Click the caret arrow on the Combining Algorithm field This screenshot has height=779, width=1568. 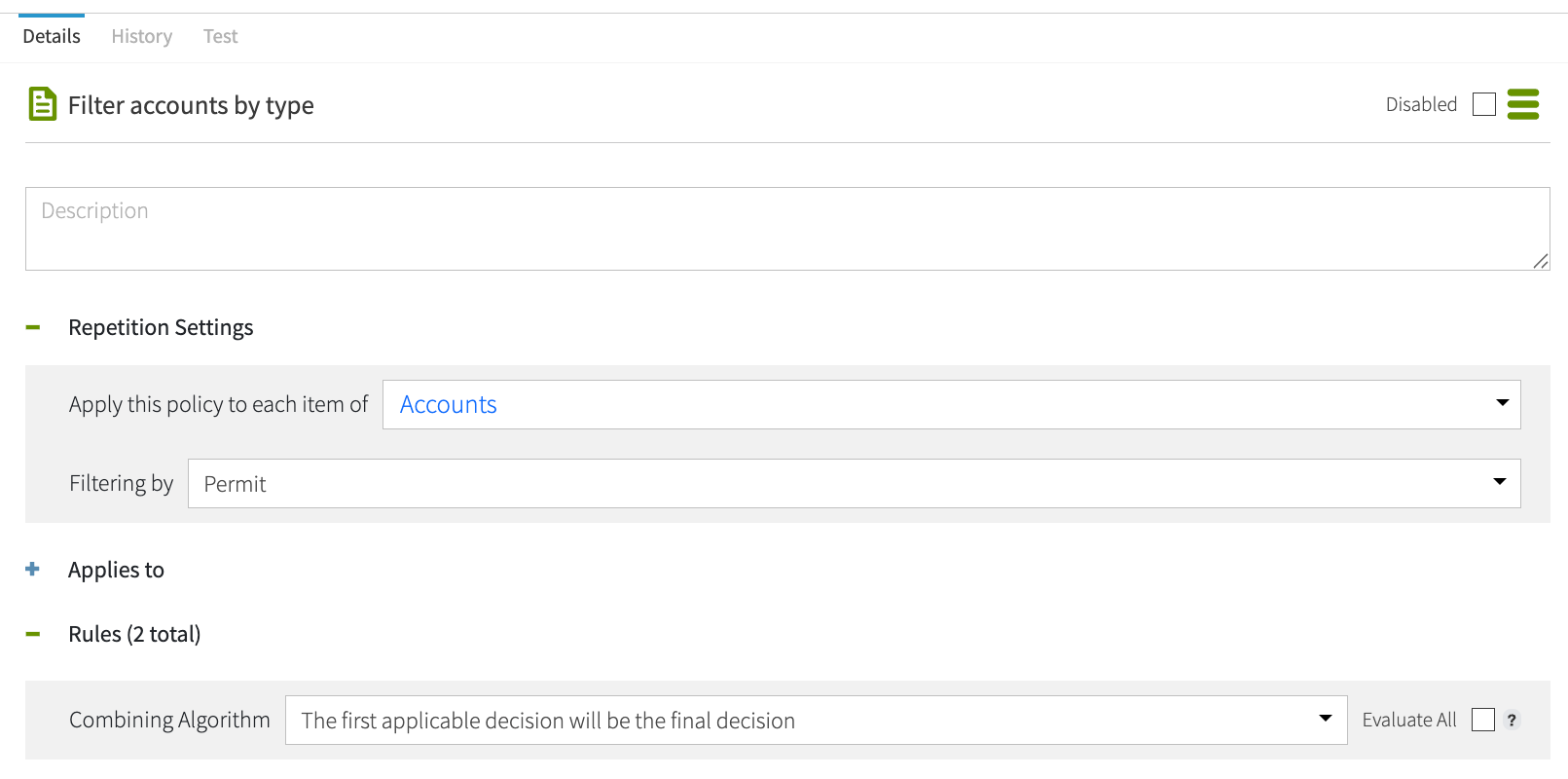(1325, 719)
